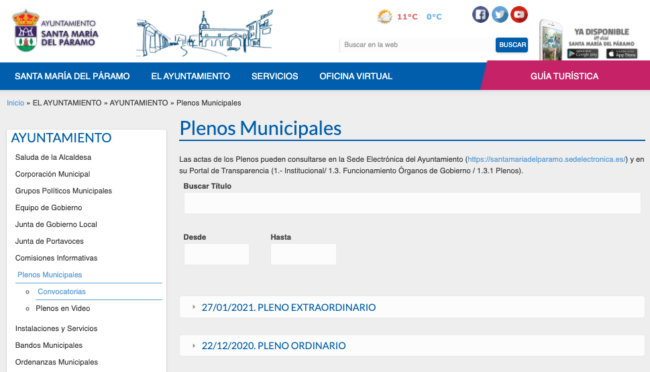
Task: Click the weather sun-cloud icon
Action: pos(384,17)
